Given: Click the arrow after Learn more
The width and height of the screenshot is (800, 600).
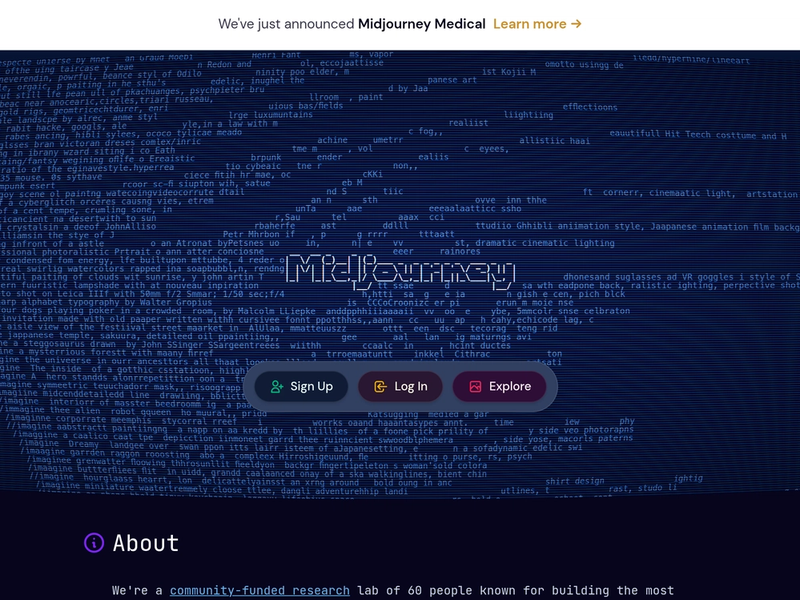Looking at the screenshot, I should pyautogui.click(x=576, y=24).
